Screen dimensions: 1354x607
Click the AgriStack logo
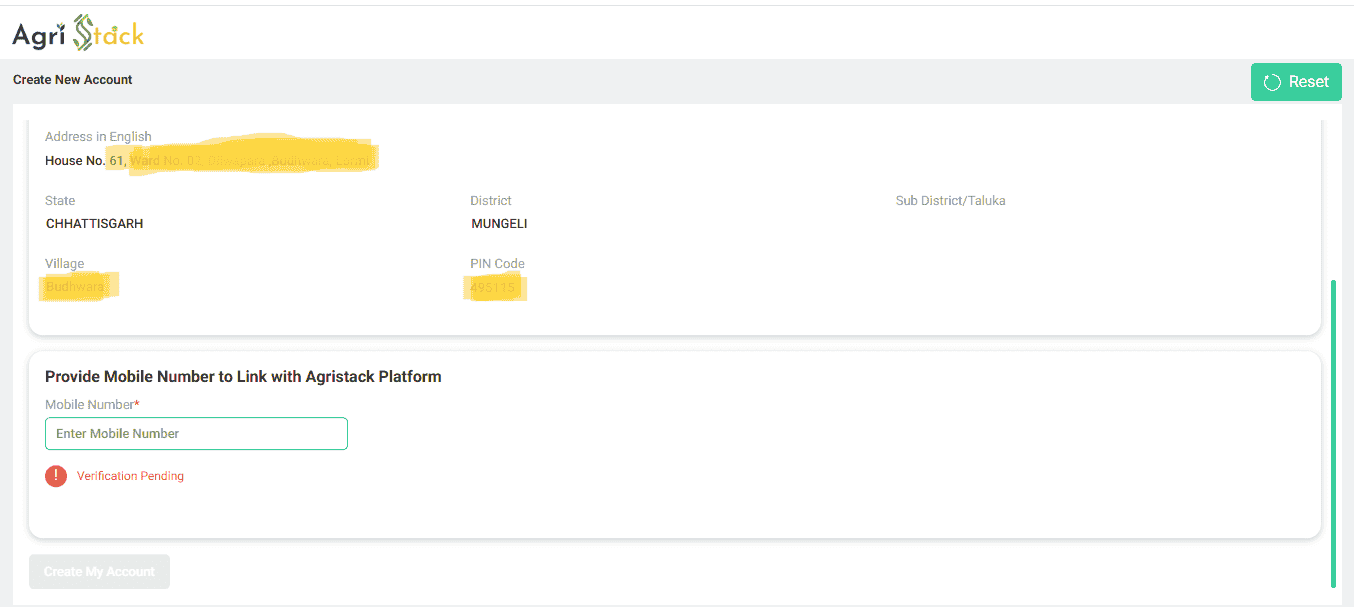(x=78, y=35)
